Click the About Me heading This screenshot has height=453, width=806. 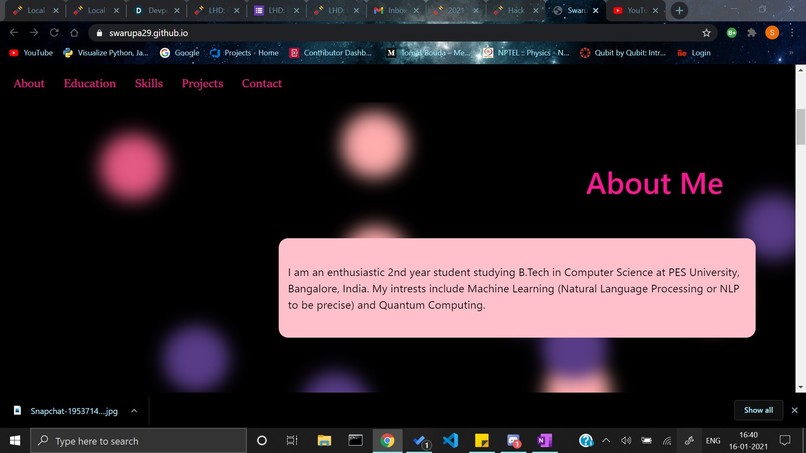point(654,184)
